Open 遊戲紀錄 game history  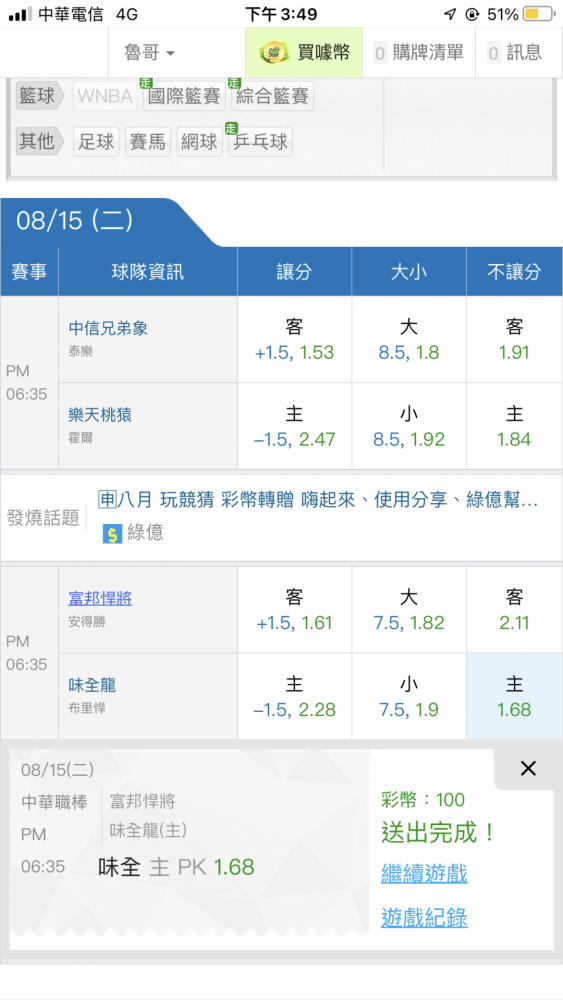[424, 918]
